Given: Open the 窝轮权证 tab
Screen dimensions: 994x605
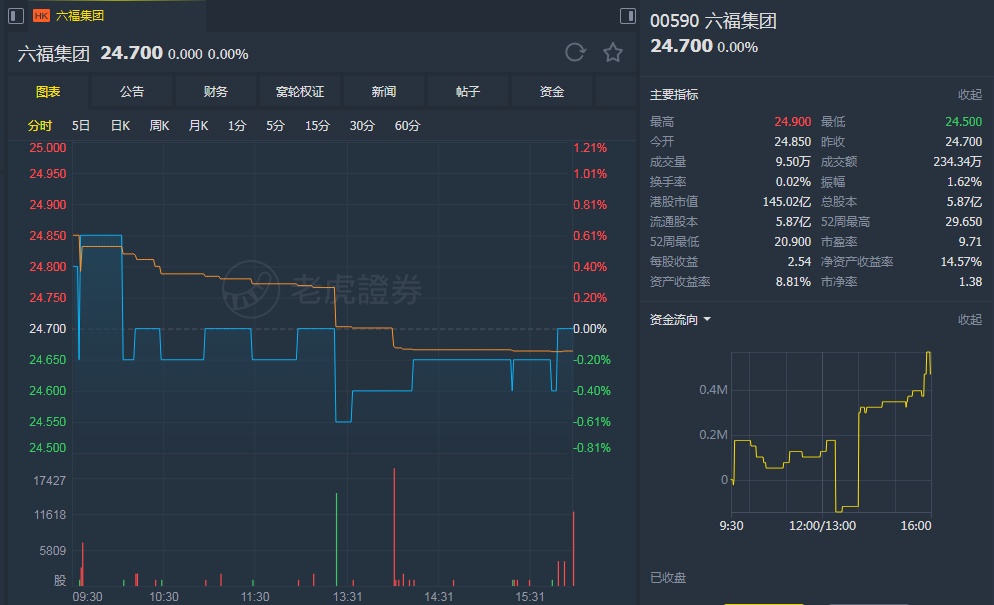Looking at the screenshot, I should click(x=300, y=92).
